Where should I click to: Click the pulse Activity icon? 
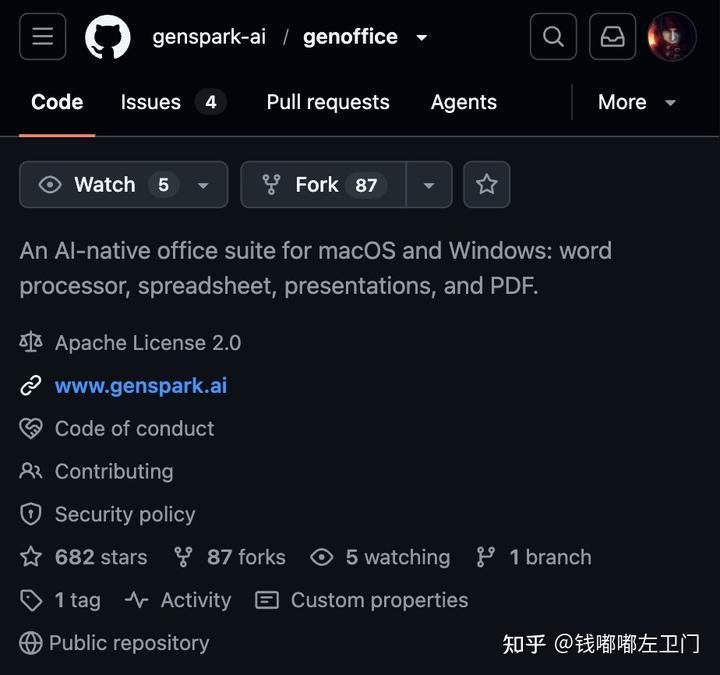[x=136, y=600]
